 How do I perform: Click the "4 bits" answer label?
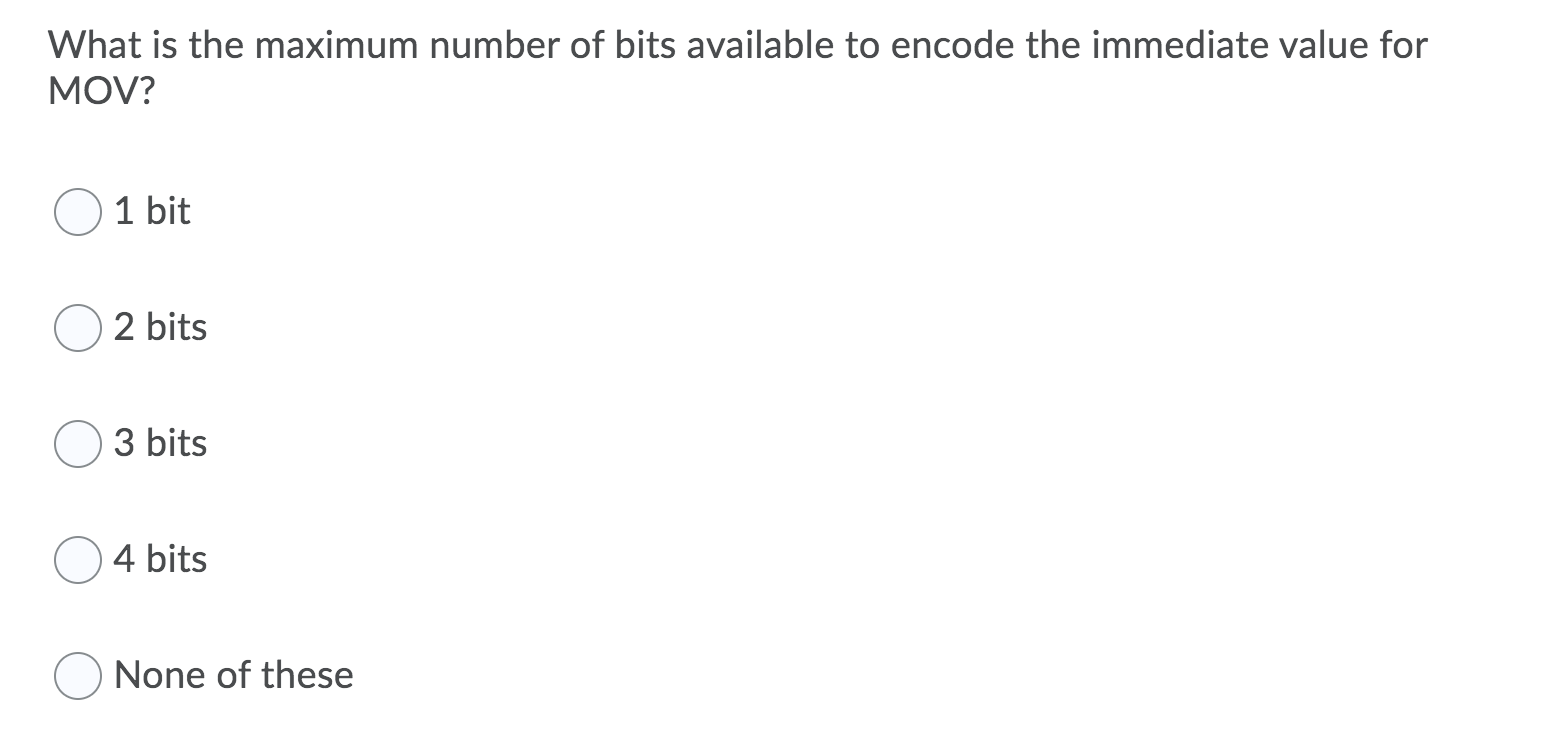point(161,560)
